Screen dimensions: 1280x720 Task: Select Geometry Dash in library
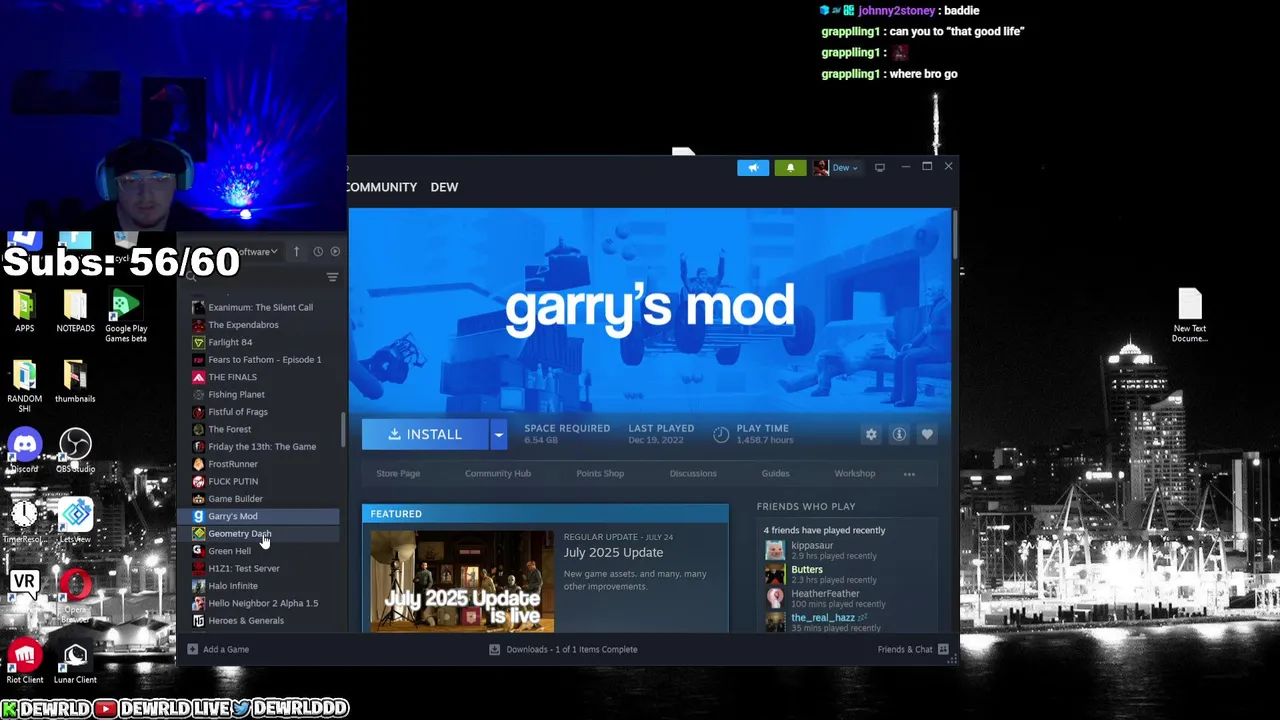258,534
